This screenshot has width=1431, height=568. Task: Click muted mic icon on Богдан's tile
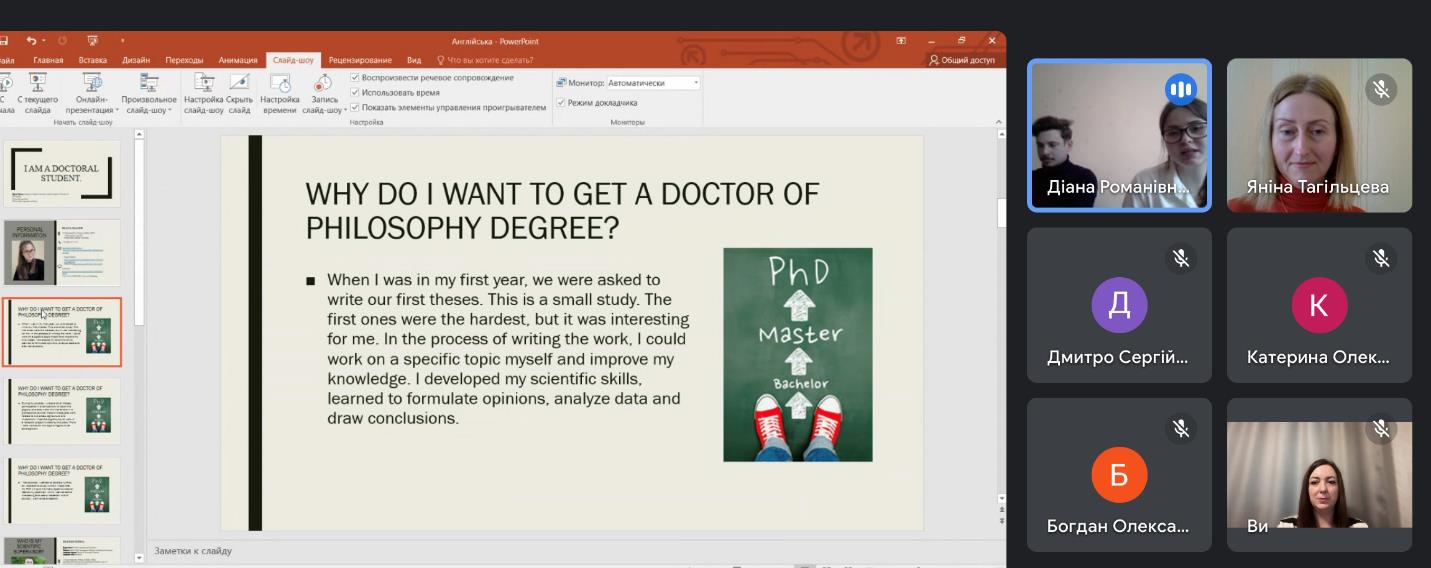point(1181,429)
